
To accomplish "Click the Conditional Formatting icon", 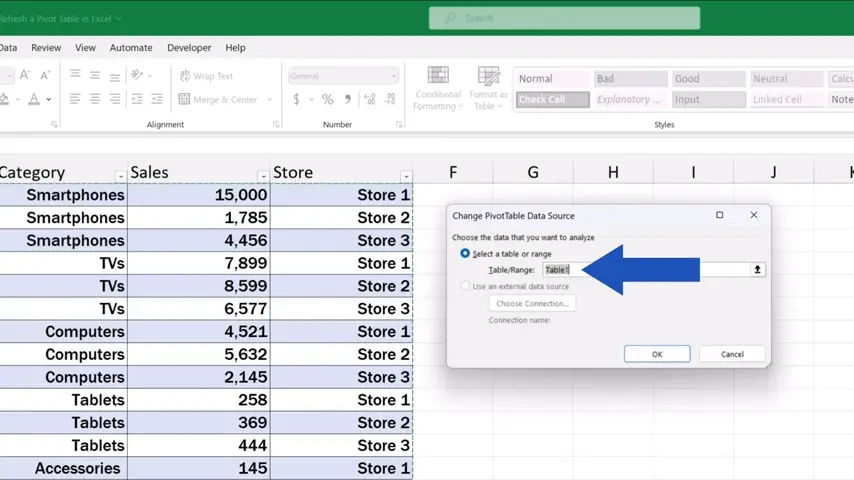I will click(x=438, y=88).
